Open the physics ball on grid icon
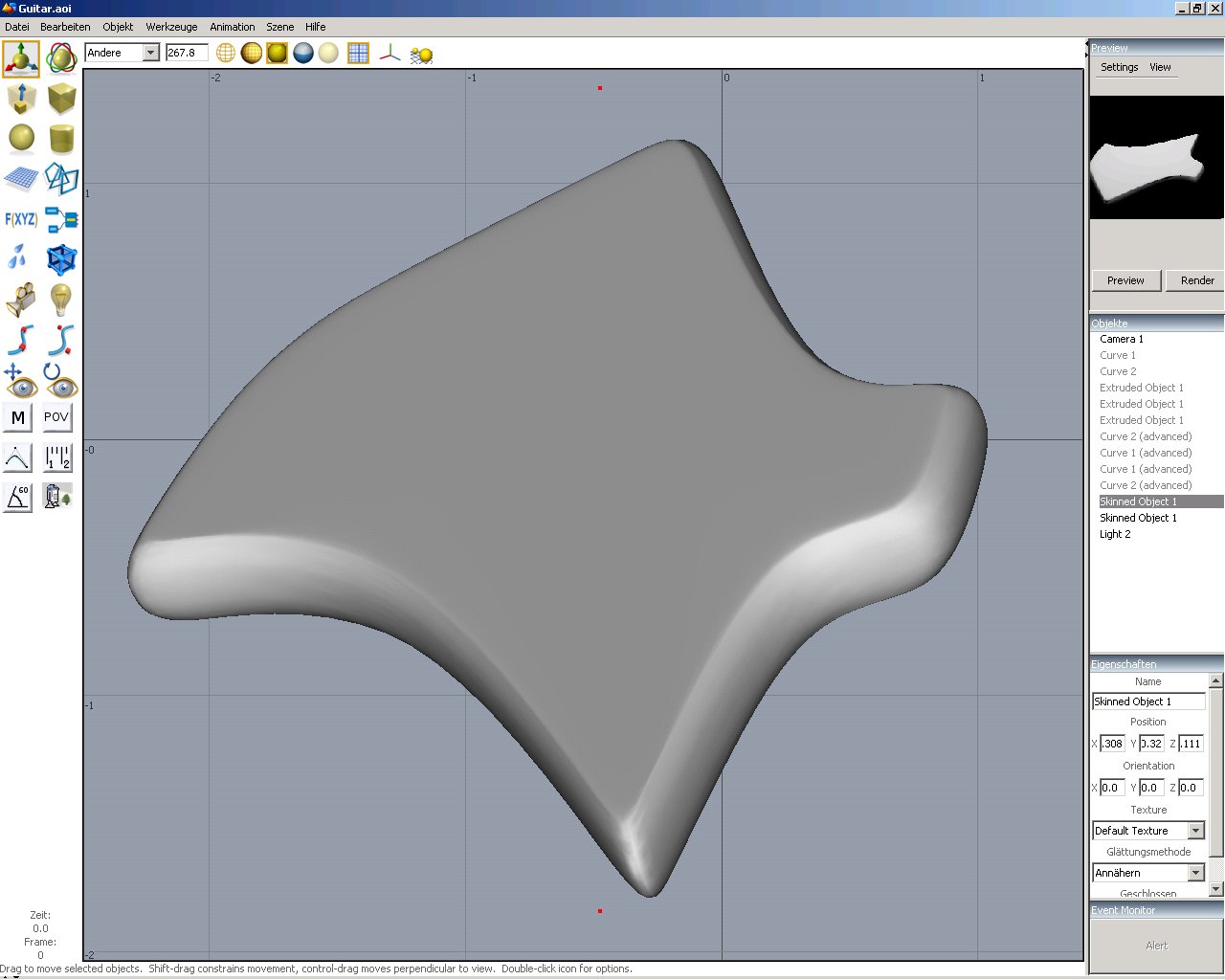The image size is (1225, 980). (x=421, y=54)
